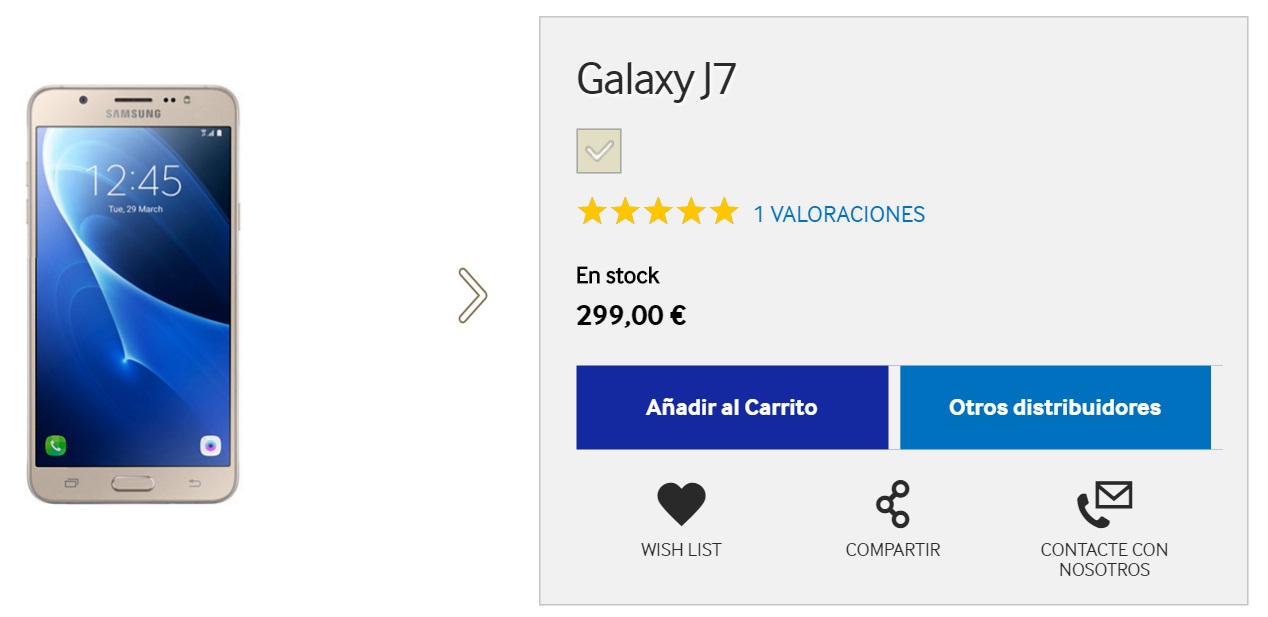Show next product image with arrow

click(472, 295)
